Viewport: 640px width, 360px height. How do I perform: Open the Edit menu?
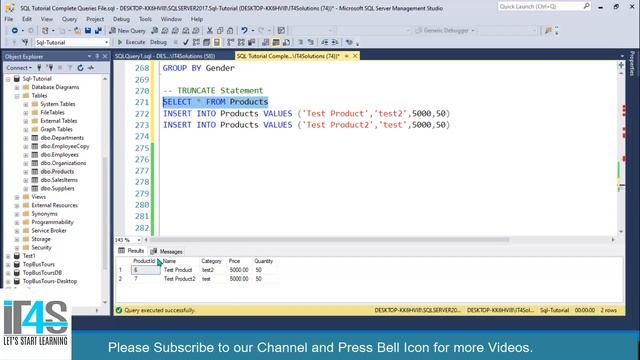pos(27,19)
